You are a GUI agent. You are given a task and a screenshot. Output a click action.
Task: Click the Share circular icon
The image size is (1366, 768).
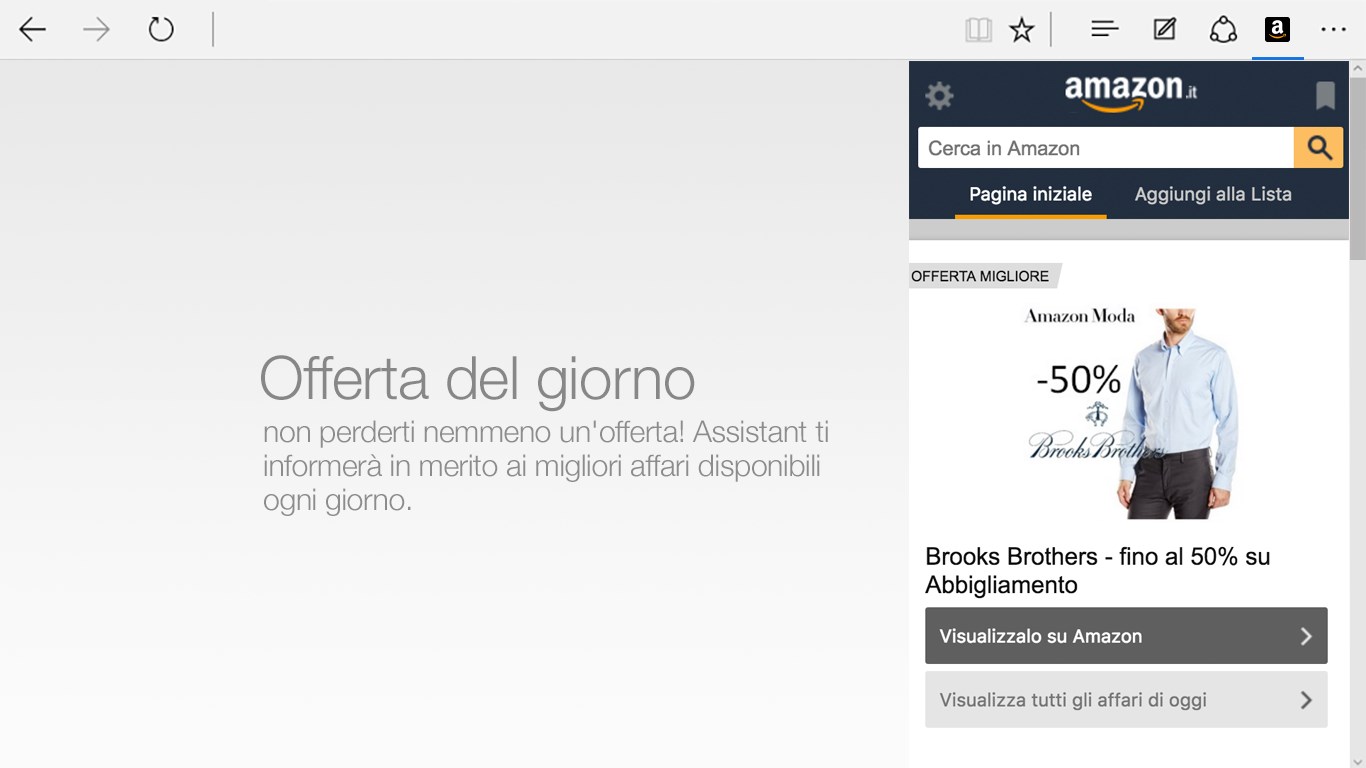(x=1223, y=30)
